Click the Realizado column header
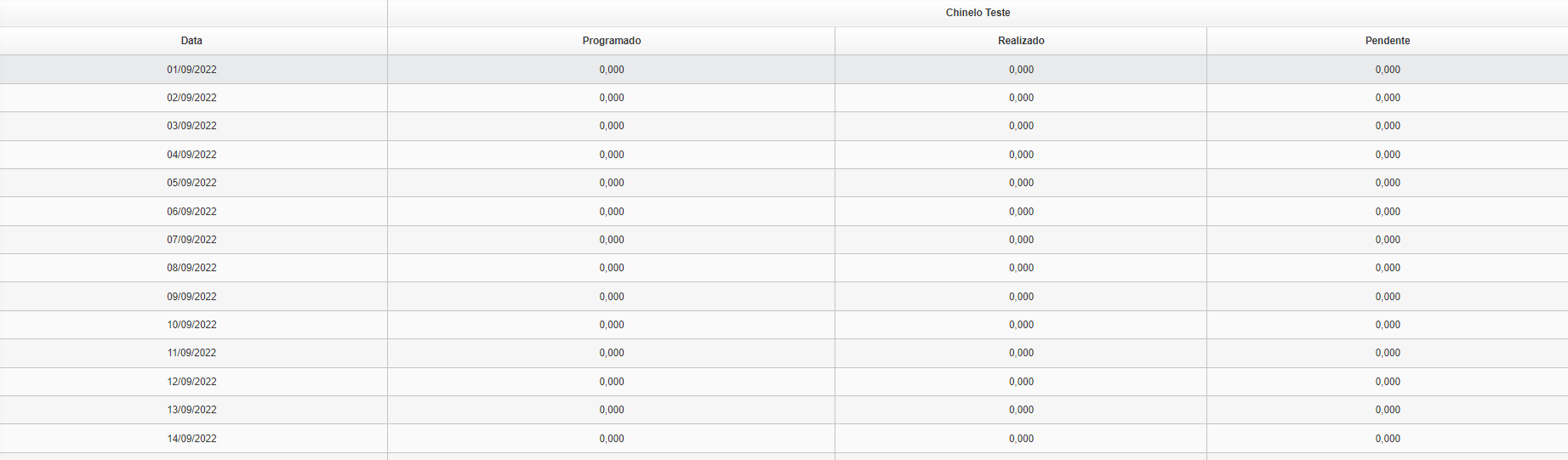This screenshot has height=460, width=1568. tap(1021, 41)
